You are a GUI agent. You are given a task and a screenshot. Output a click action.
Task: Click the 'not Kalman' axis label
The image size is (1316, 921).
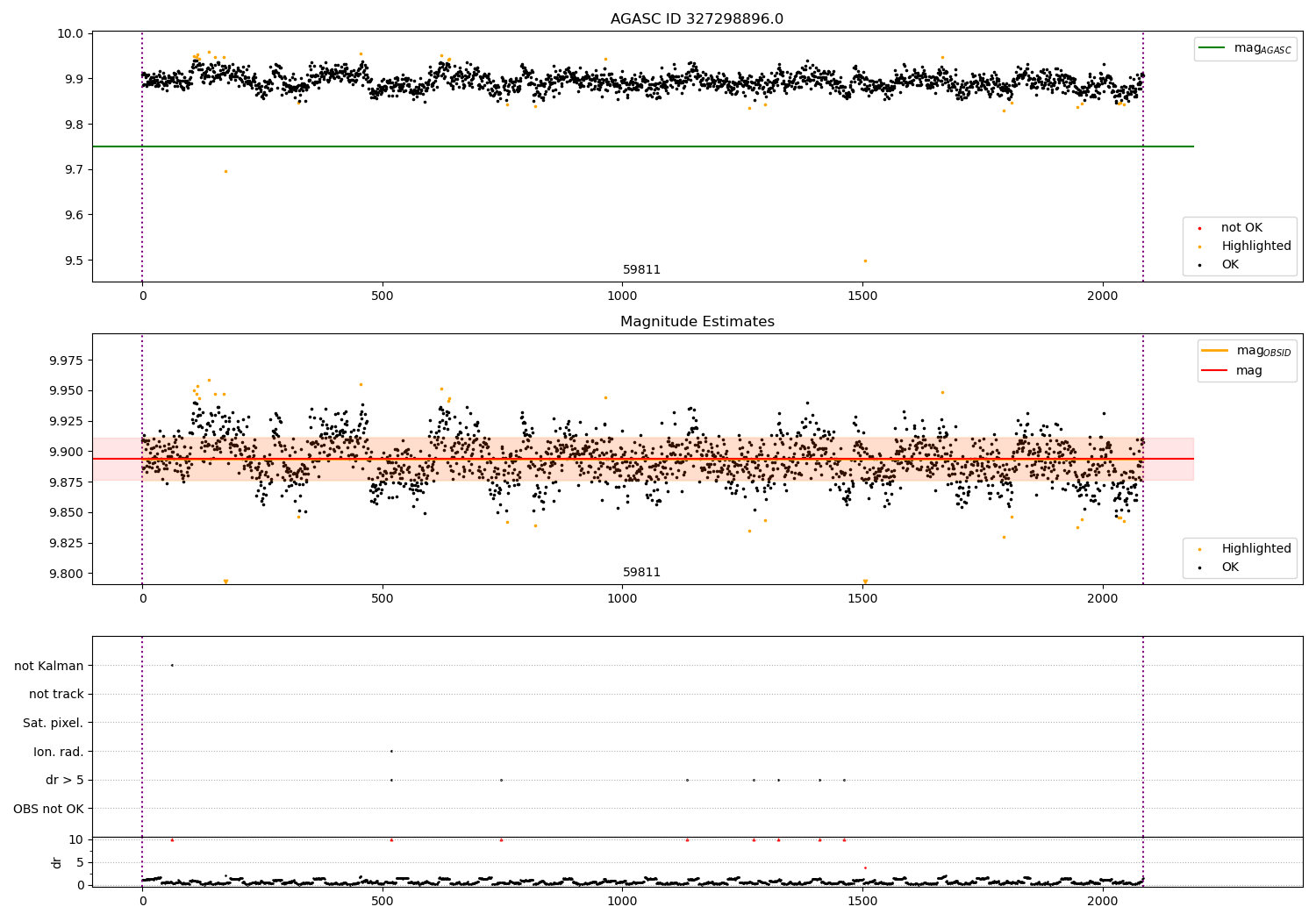(x=49, y=666)
